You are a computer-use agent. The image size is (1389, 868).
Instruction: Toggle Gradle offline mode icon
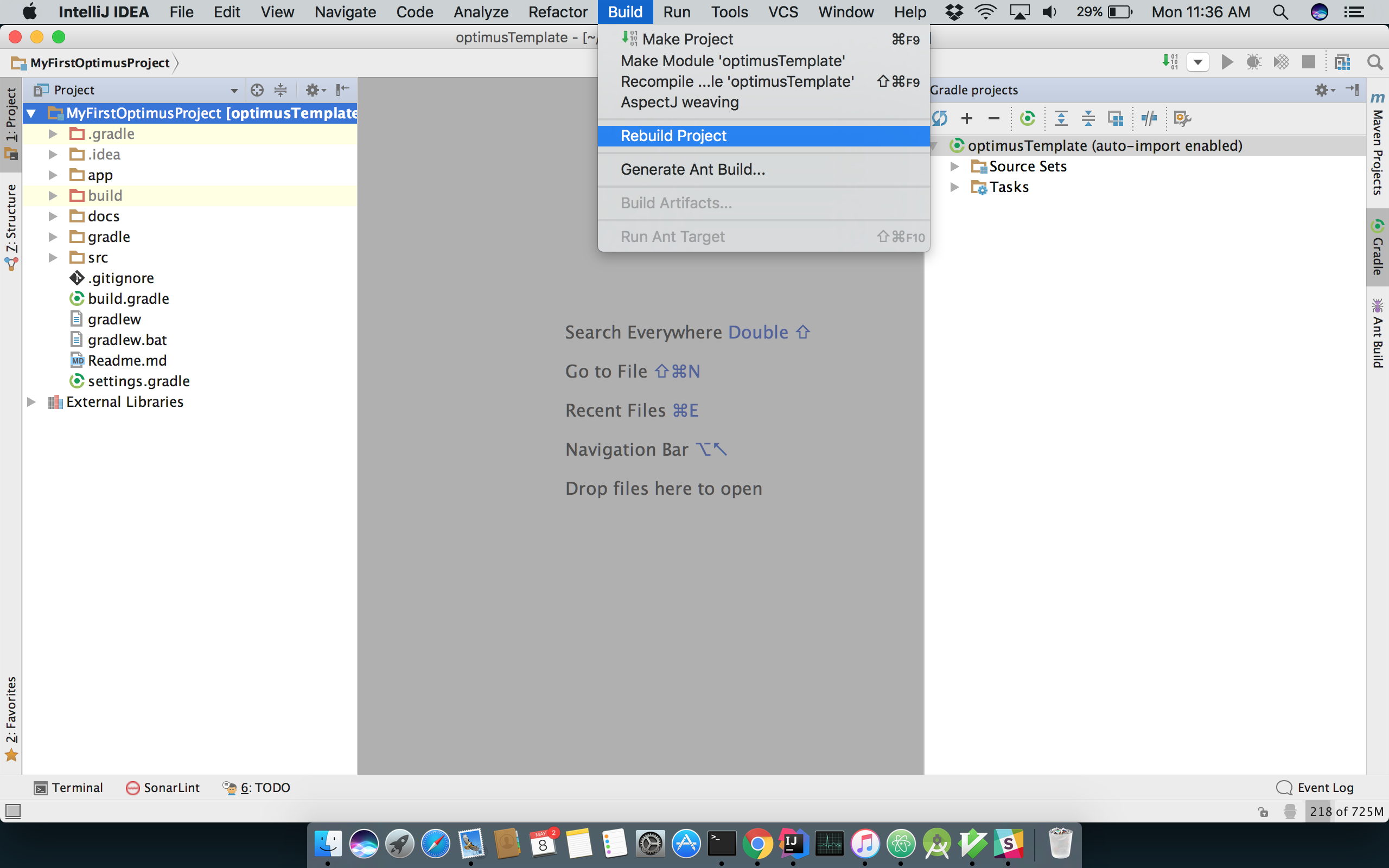point(1149,119)
